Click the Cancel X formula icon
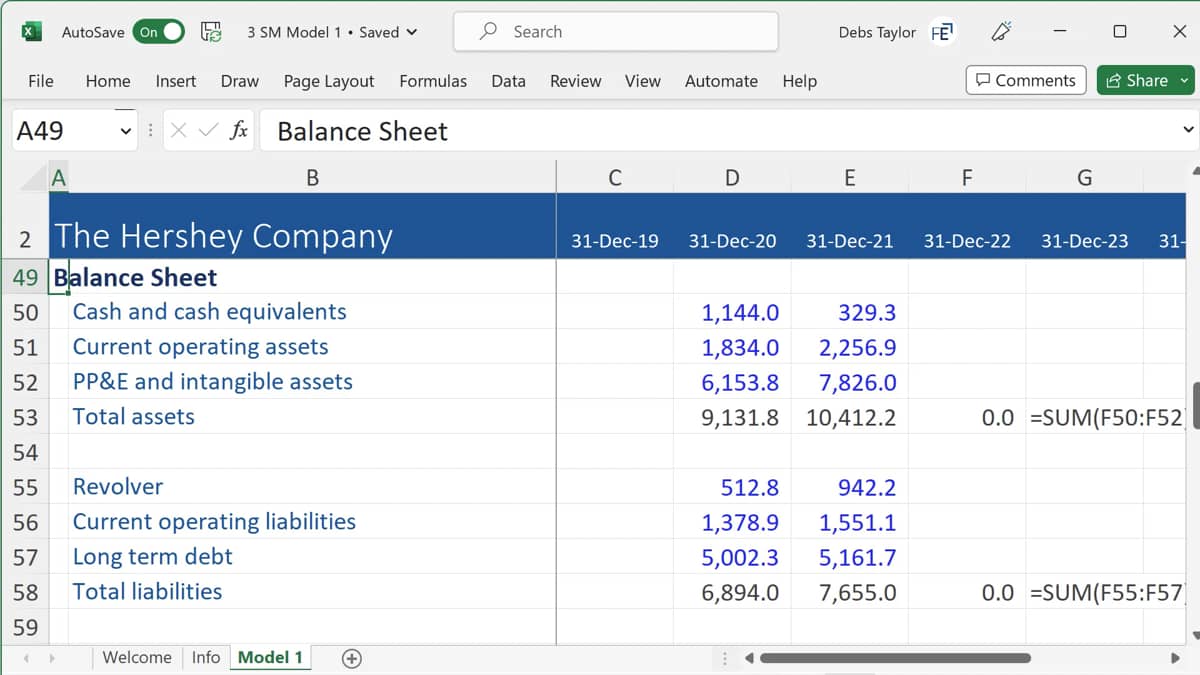1200x675 pixels. [x=178, y=130]
